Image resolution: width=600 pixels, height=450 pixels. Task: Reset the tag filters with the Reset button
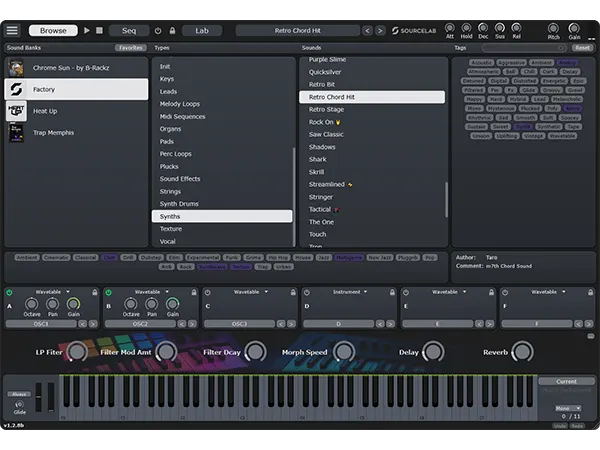582,48
